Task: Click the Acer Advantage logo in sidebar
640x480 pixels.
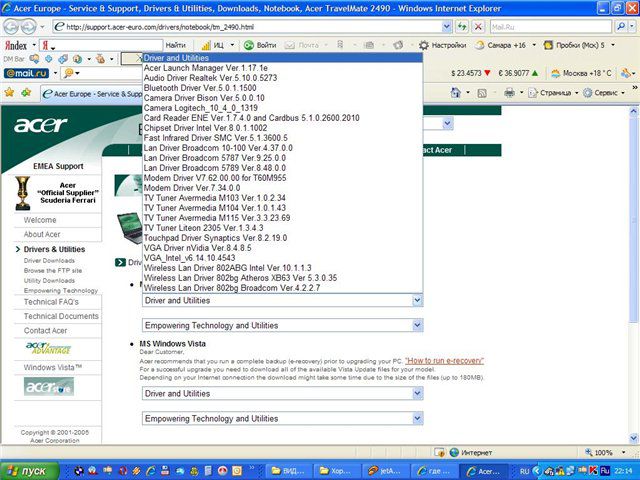Action: (48, 348)
